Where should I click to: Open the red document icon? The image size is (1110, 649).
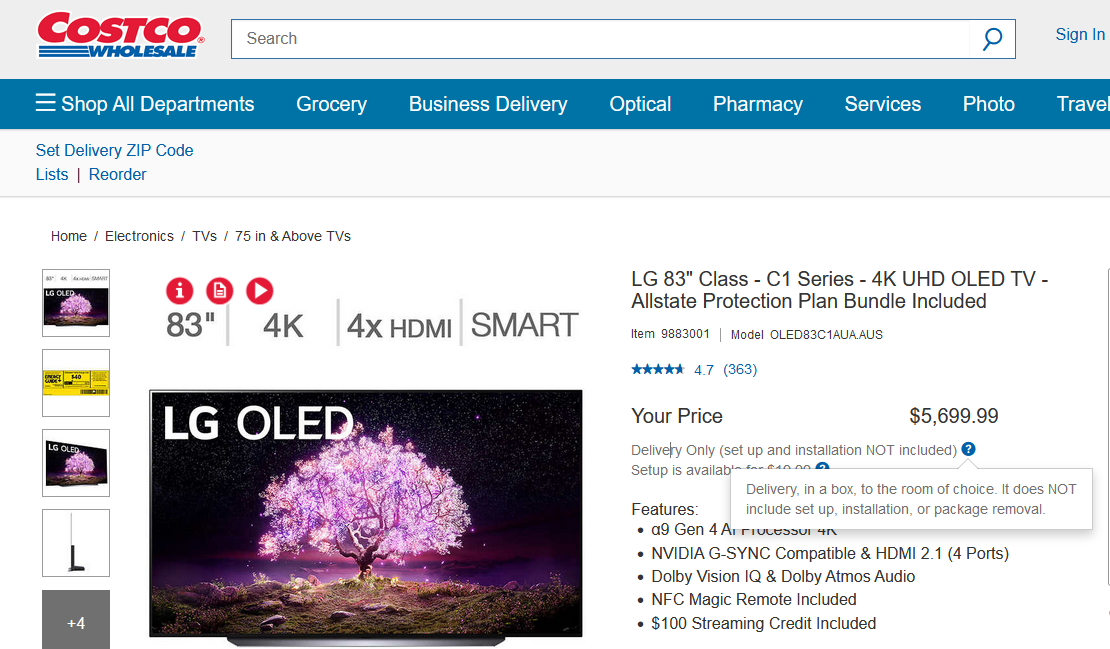[x=220, y=290]
